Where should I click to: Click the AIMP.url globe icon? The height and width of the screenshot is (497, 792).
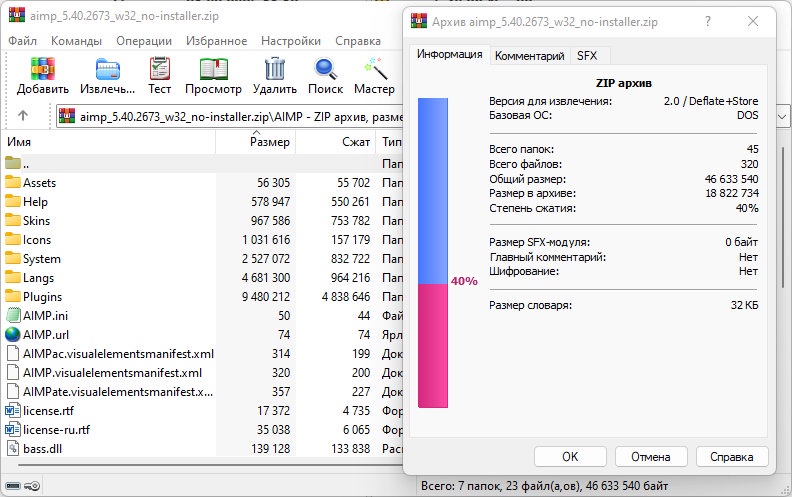click(x=13, y=334)
